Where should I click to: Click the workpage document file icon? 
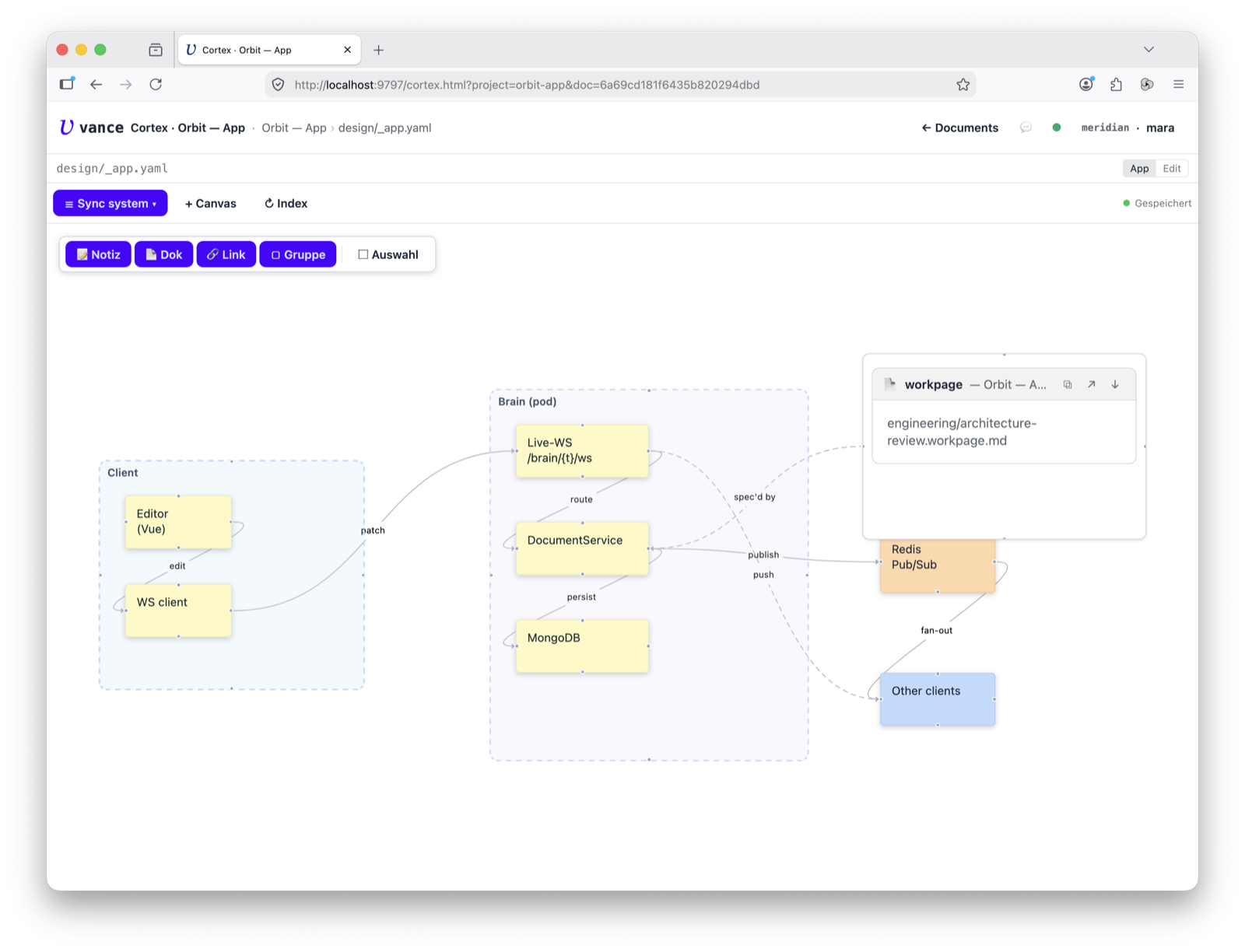click(x=890, y=384)
